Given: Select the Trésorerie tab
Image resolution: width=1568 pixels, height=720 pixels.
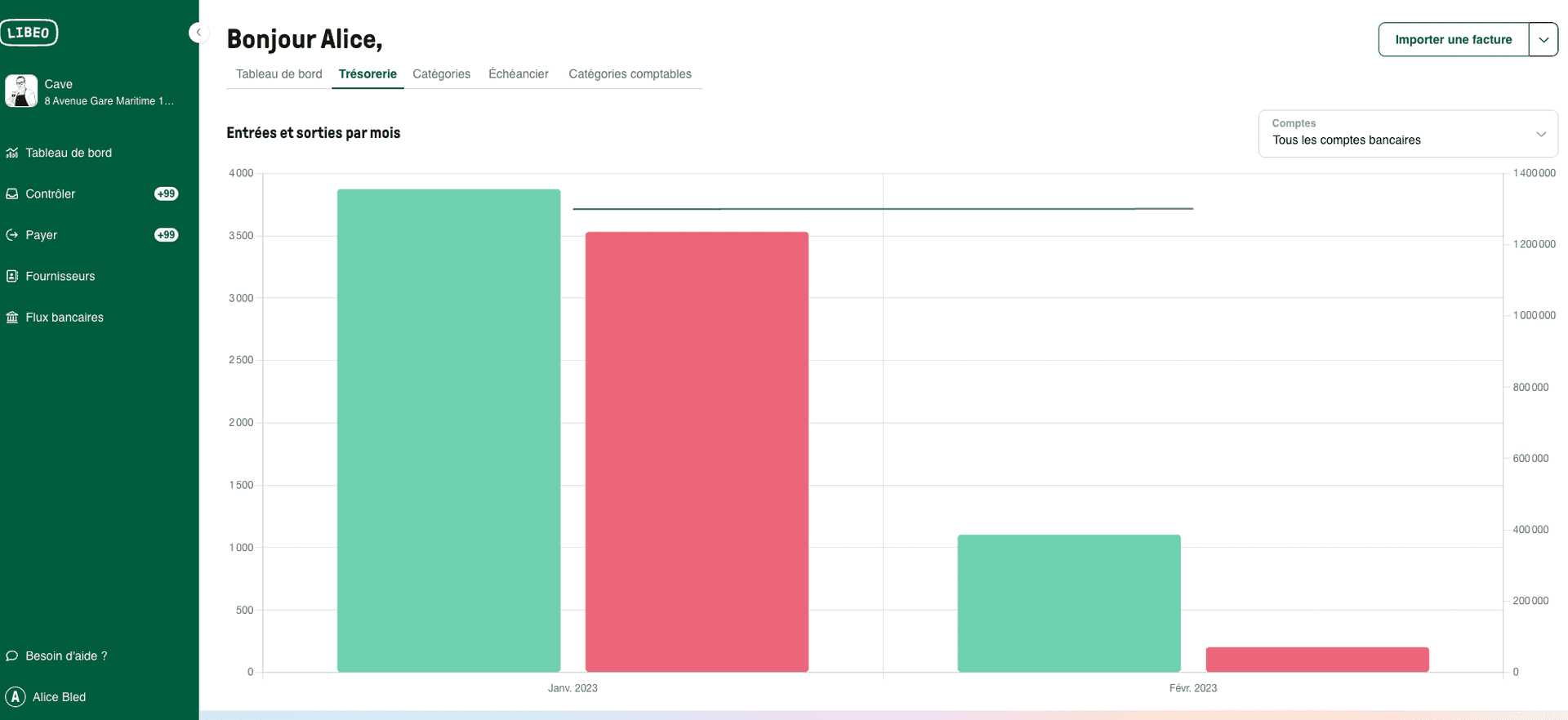Looking at the screenshot, I should (x=367, y=73).
